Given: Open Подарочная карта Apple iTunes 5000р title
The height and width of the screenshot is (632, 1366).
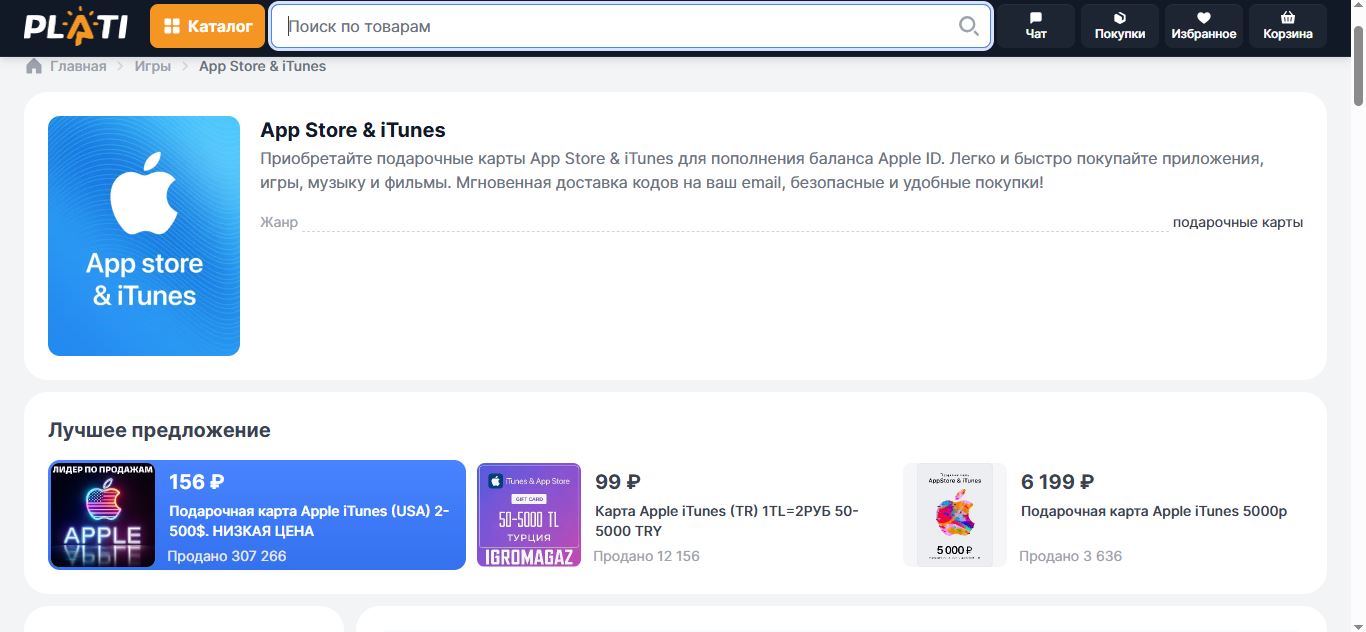Looking at the screenshot, I should coord(1154,511).
